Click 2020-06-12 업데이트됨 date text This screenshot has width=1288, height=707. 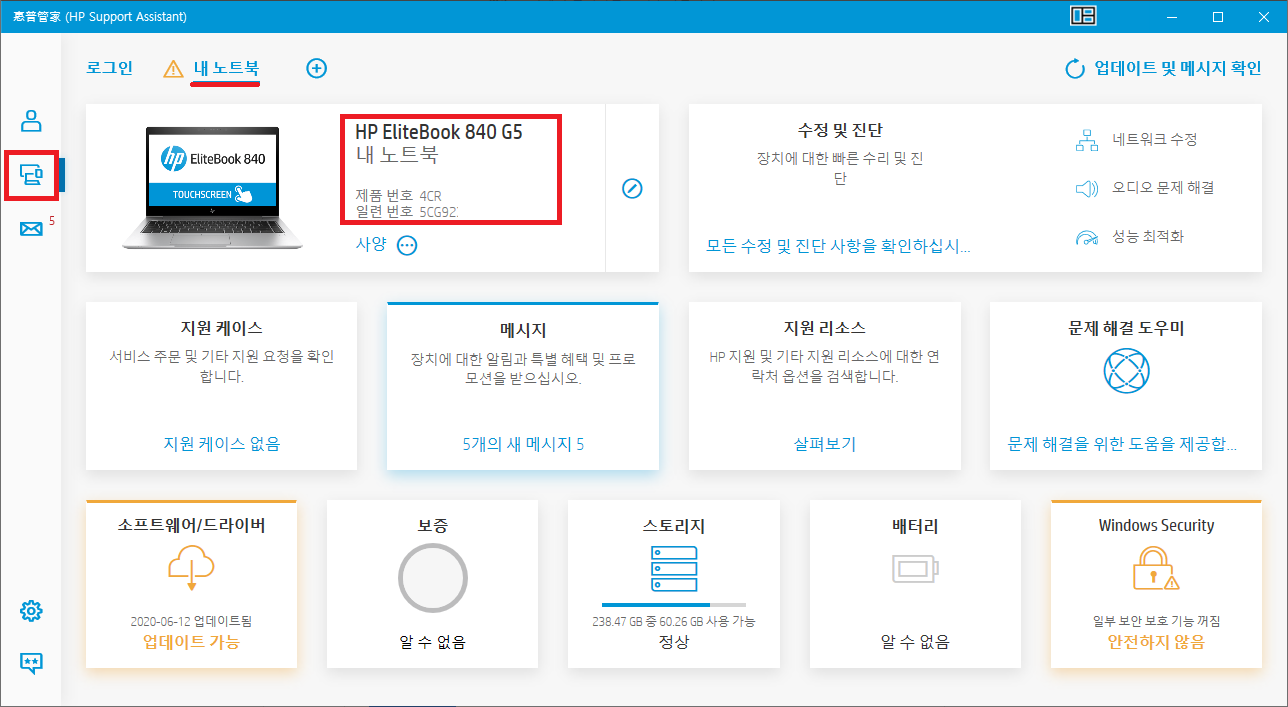coord(191,621)
